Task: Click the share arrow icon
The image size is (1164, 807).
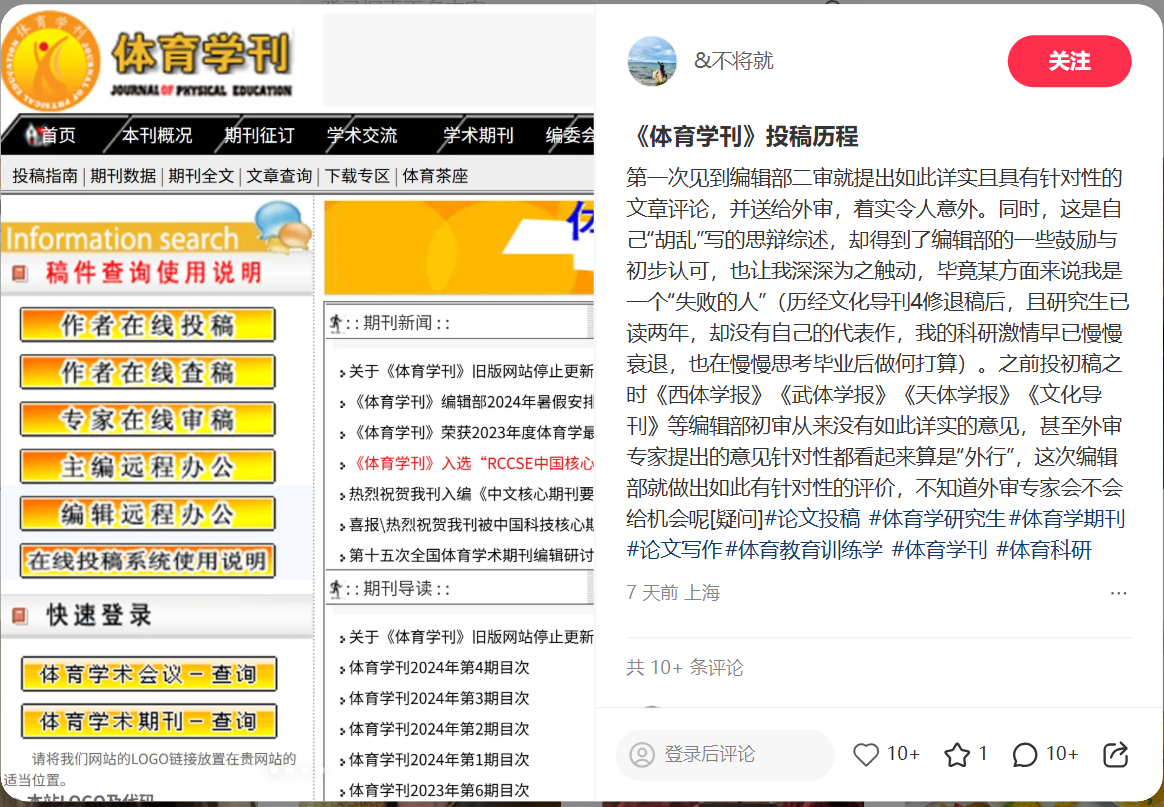Action: pos(1115,754)
